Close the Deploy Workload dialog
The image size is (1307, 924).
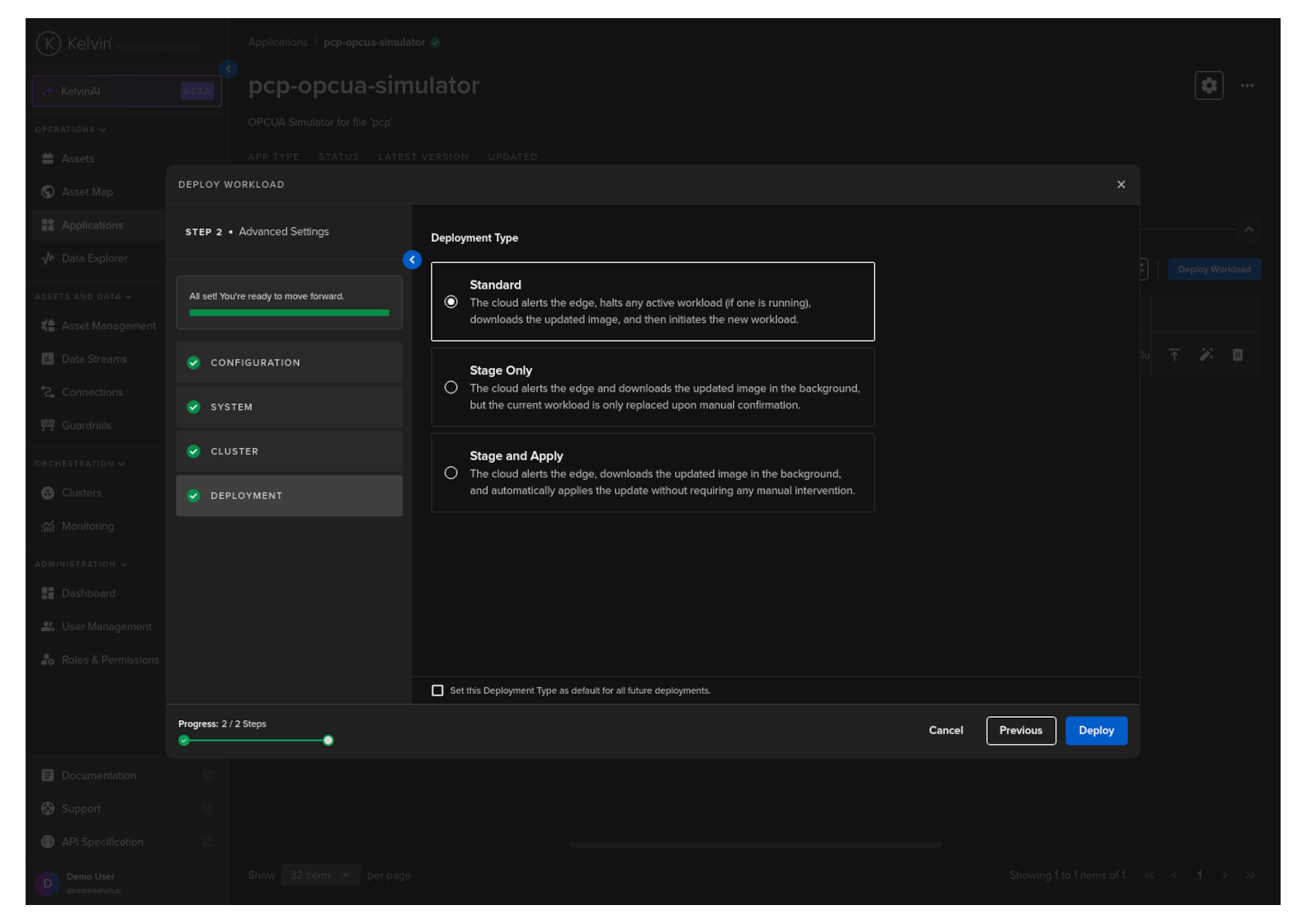click(1121, 185)
